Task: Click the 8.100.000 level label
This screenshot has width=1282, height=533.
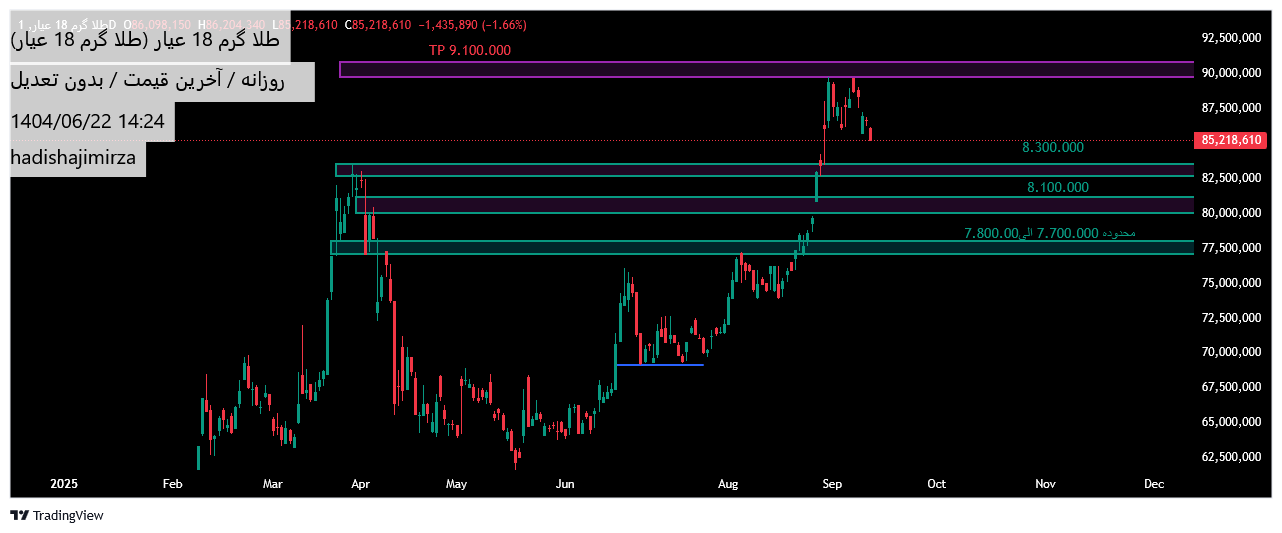Action: (1057, 187)
